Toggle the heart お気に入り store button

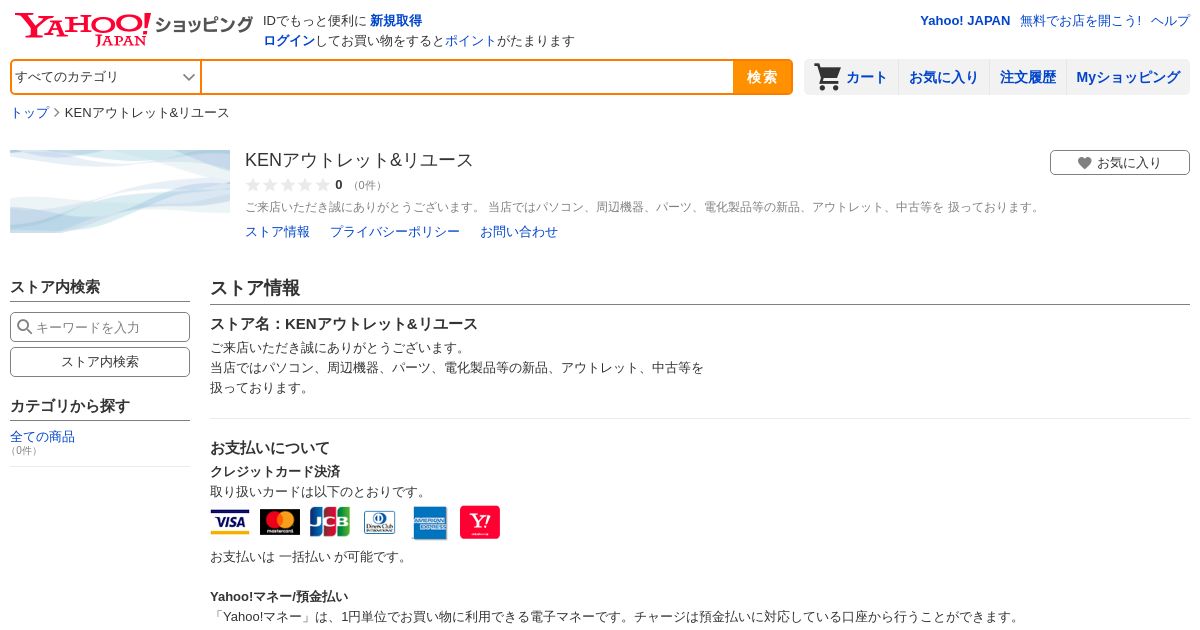1120,162
